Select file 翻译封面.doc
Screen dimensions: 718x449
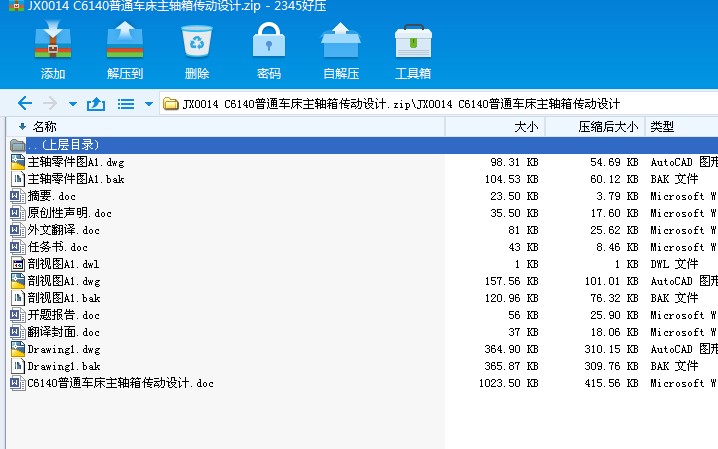click(64, 332)
